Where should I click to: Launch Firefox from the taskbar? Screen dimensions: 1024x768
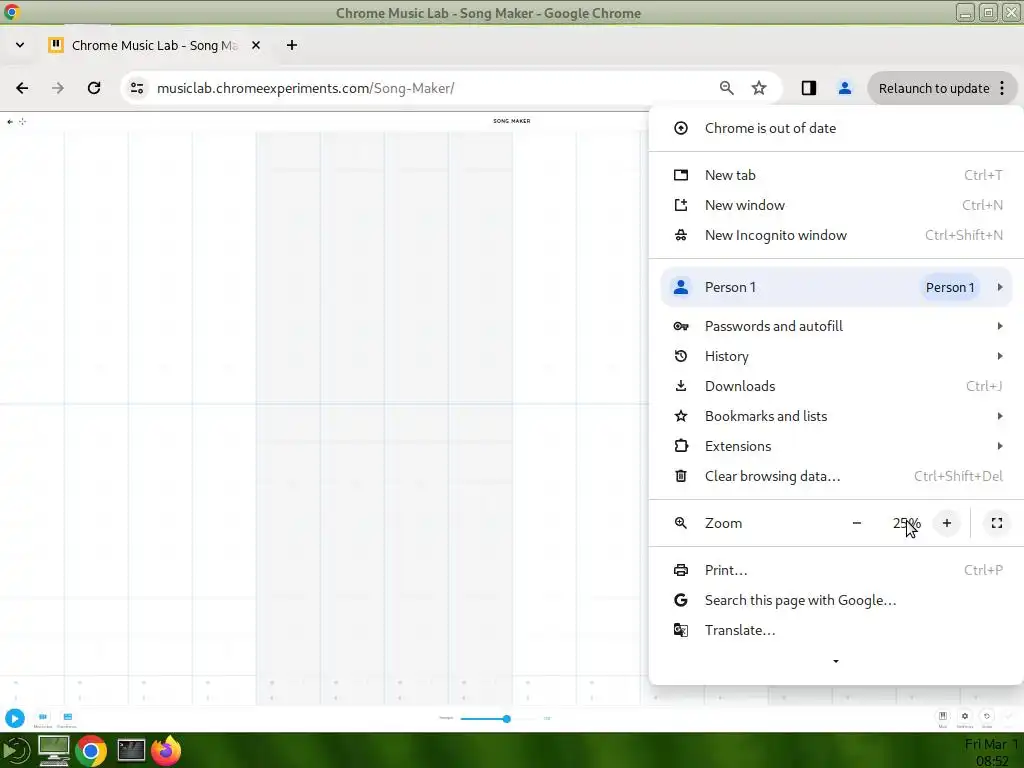(167, 750)
